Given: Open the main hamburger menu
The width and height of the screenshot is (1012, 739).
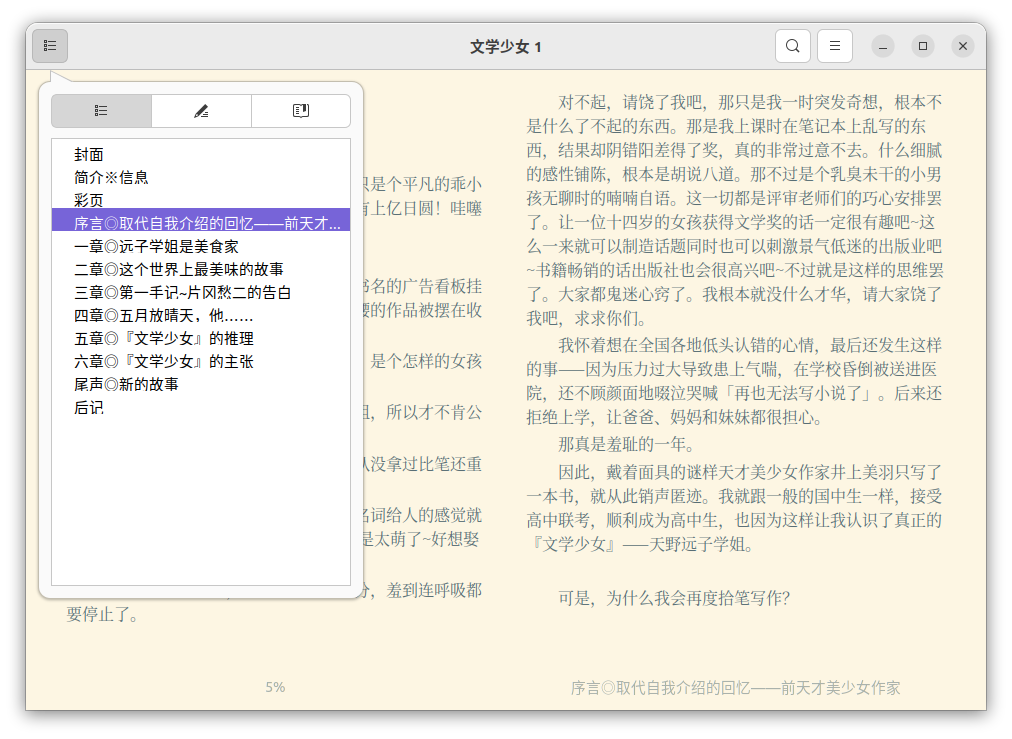Looking at the screenshot, I should (x=834, y=46).
